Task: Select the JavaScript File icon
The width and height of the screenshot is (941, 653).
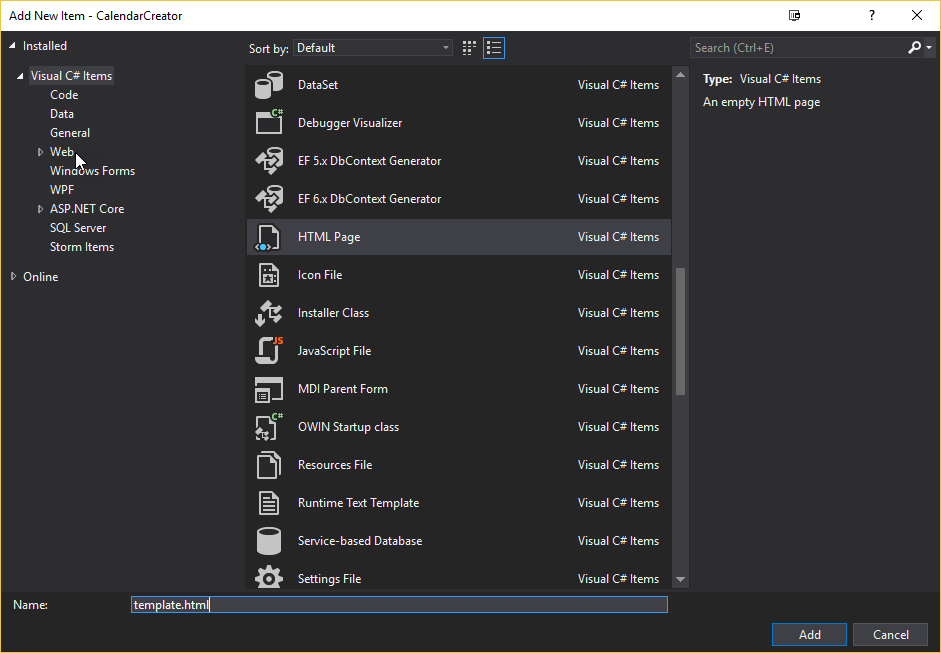Action: click(269, 351)
